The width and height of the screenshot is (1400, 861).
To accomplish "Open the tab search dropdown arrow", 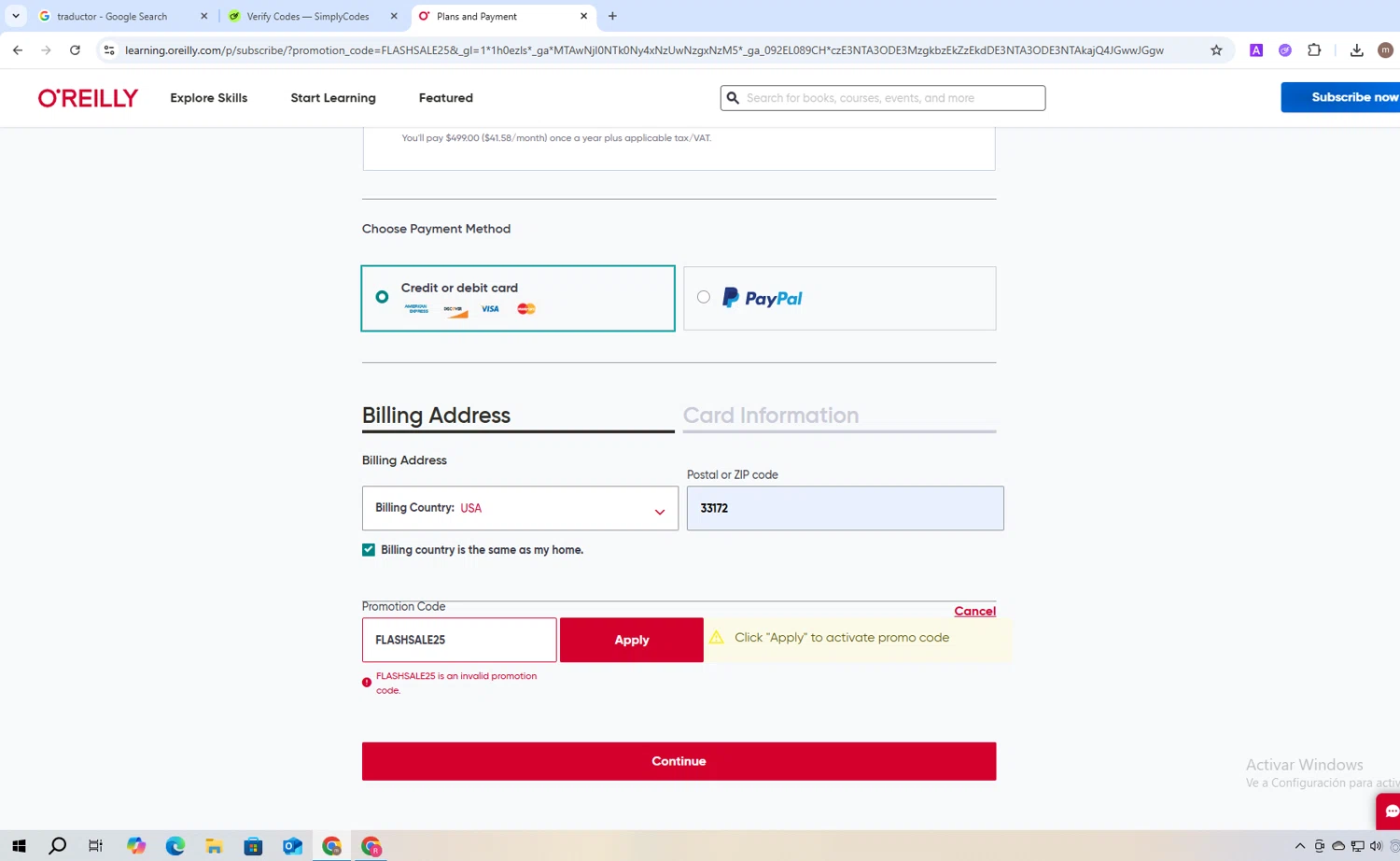I will click(16, 16).
